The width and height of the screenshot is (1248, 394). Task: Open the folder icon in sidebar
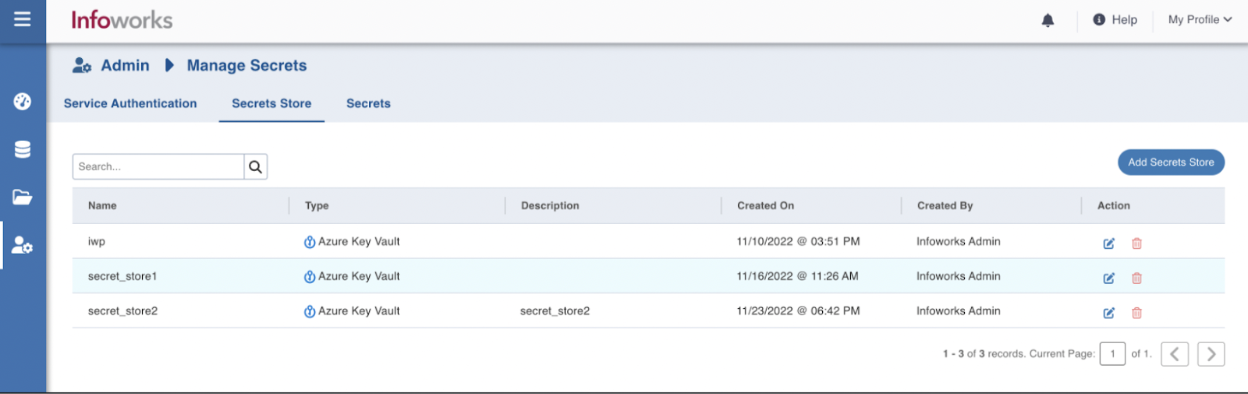(x=22, y=197)
